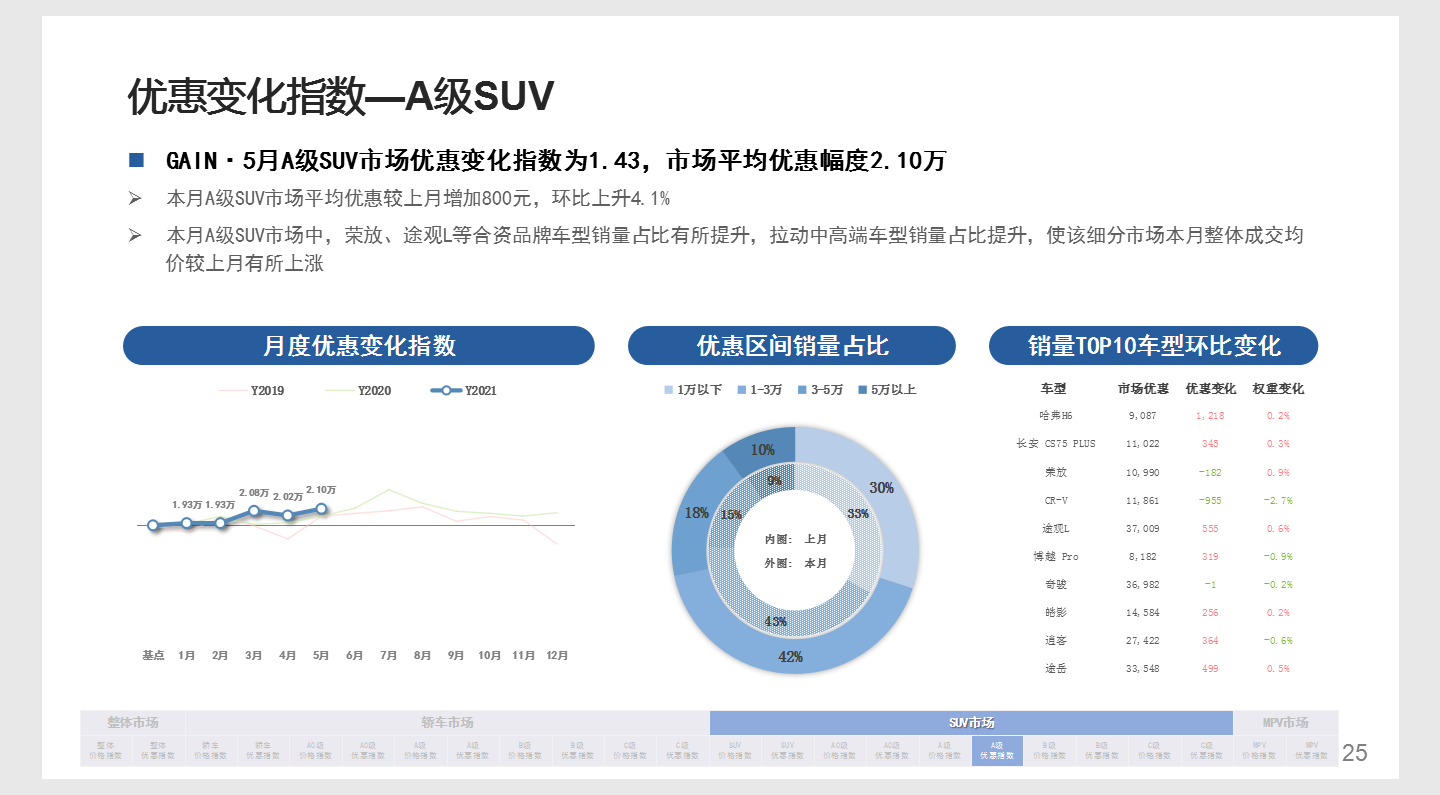Click the 月度优惠变化指数 header banner
The image size is (1440, 795).
pyautogui.click(x=358, y=345)
